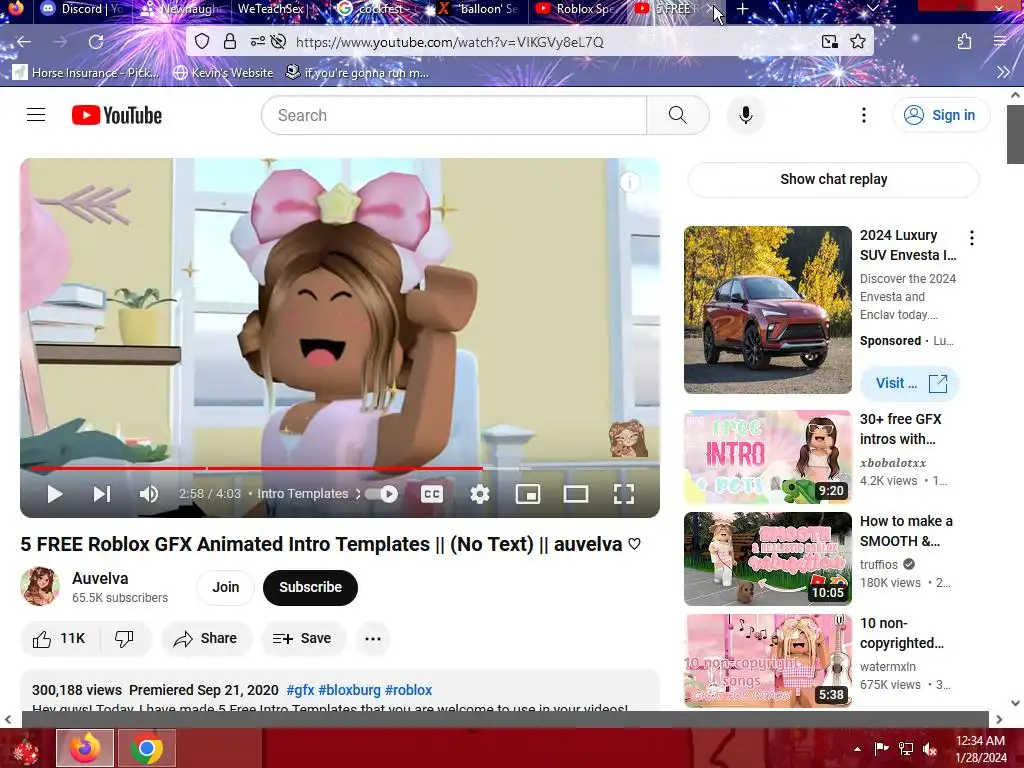Switch to Roblox Spe tab

pyautogui.click(x=578, y=8)
